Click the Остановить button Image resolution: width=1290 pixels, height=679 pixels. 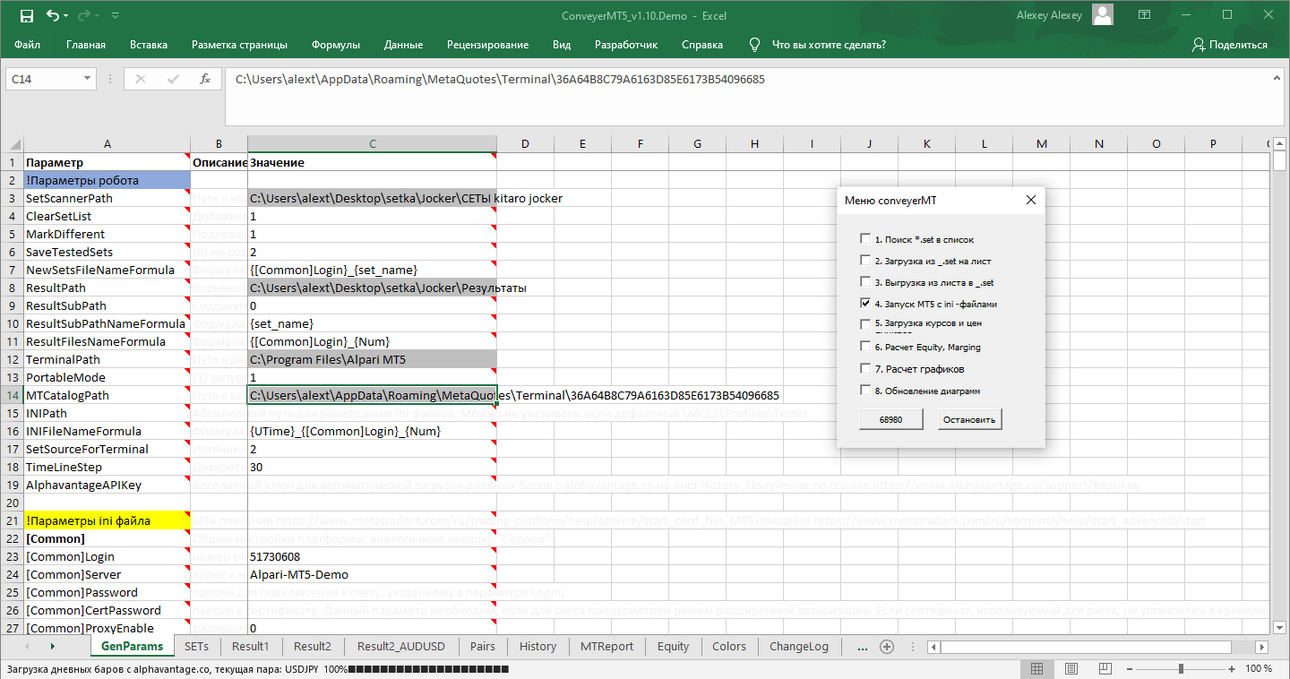[x=970, y=420]
